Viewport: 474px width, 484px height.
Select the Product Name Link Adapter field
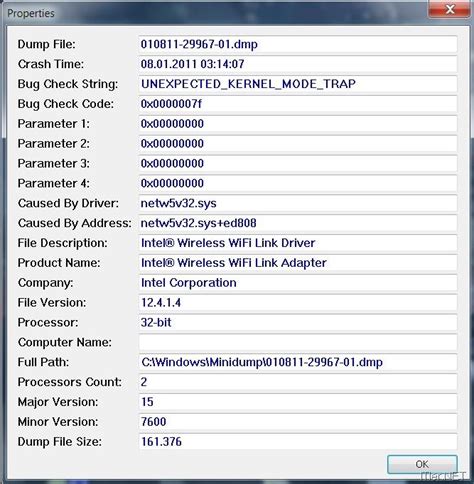pos(298,263)
